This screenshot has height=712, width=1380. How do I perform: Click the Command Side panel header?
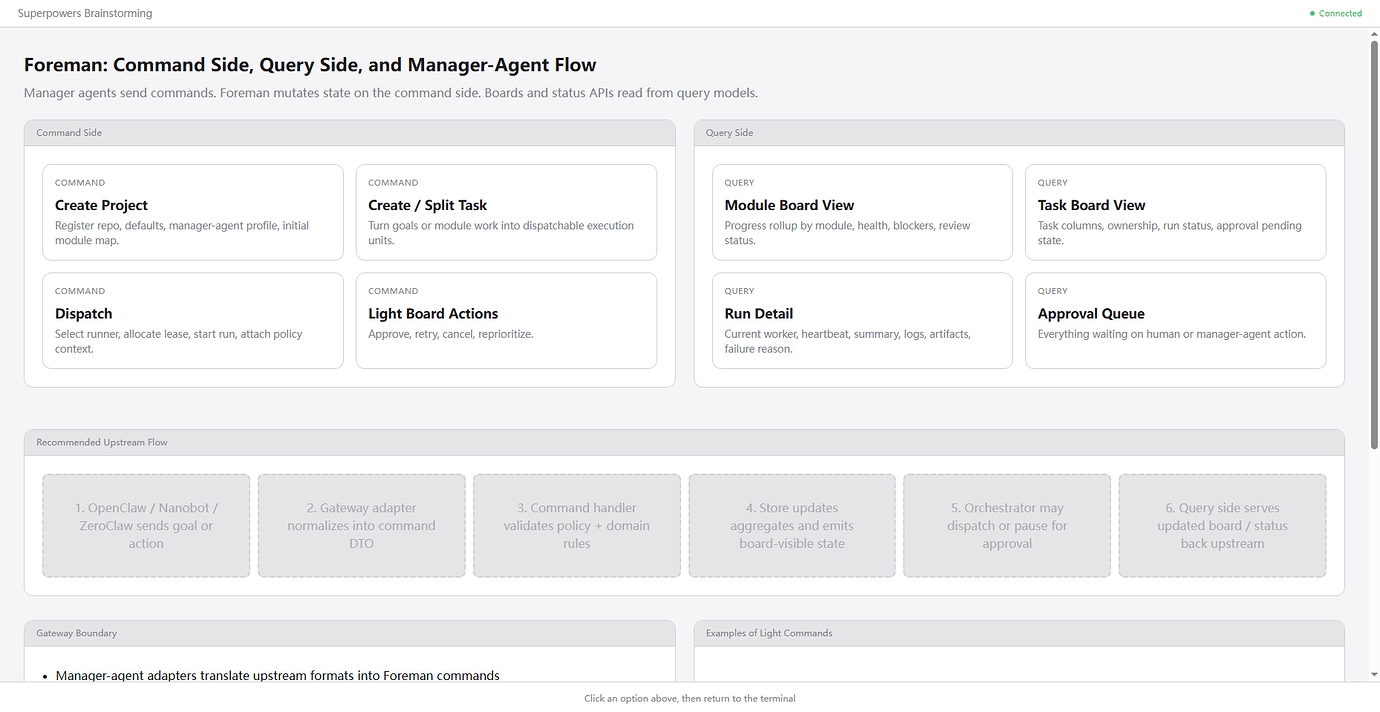tap(350, 133)
